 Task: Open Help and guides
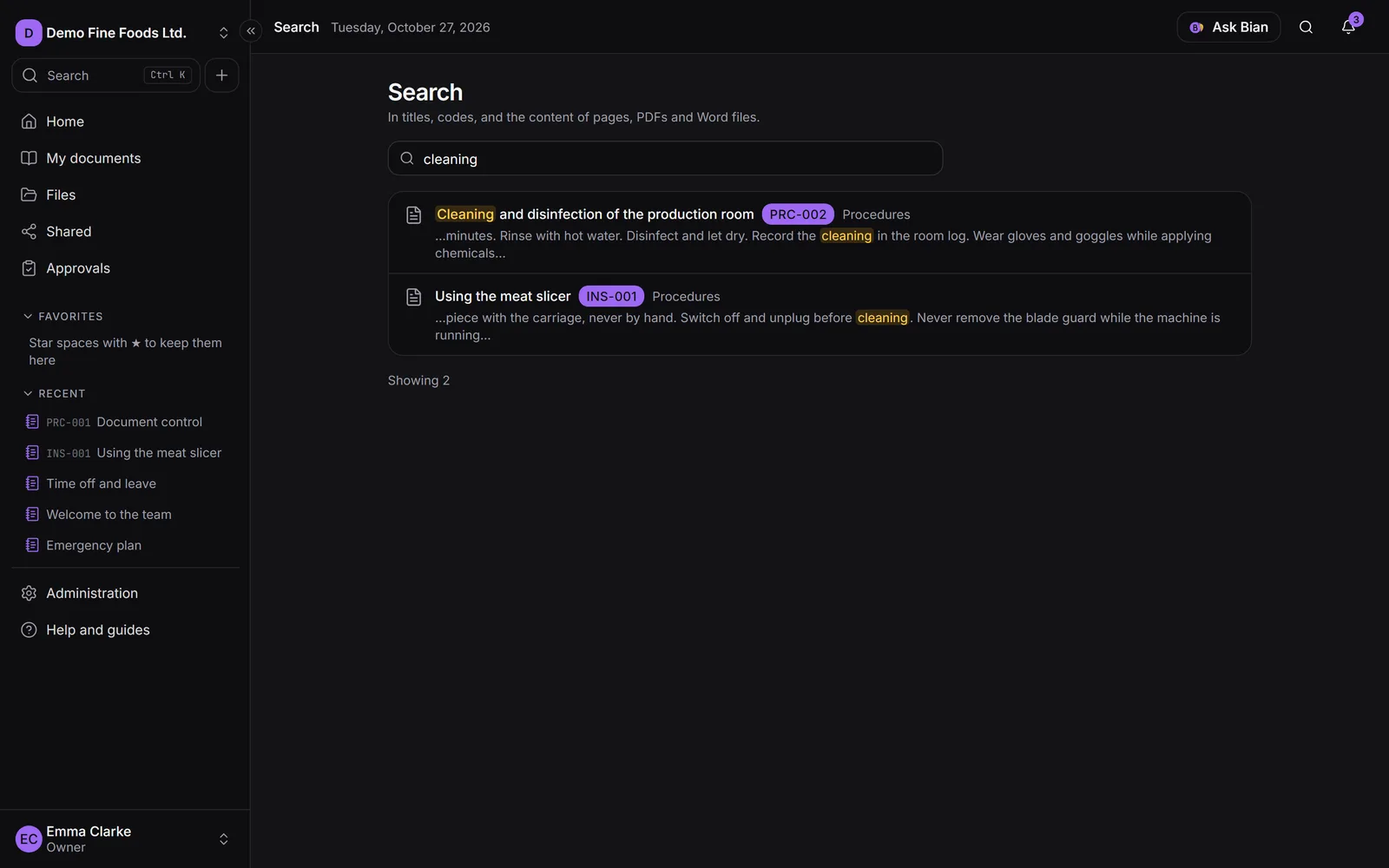125,630
